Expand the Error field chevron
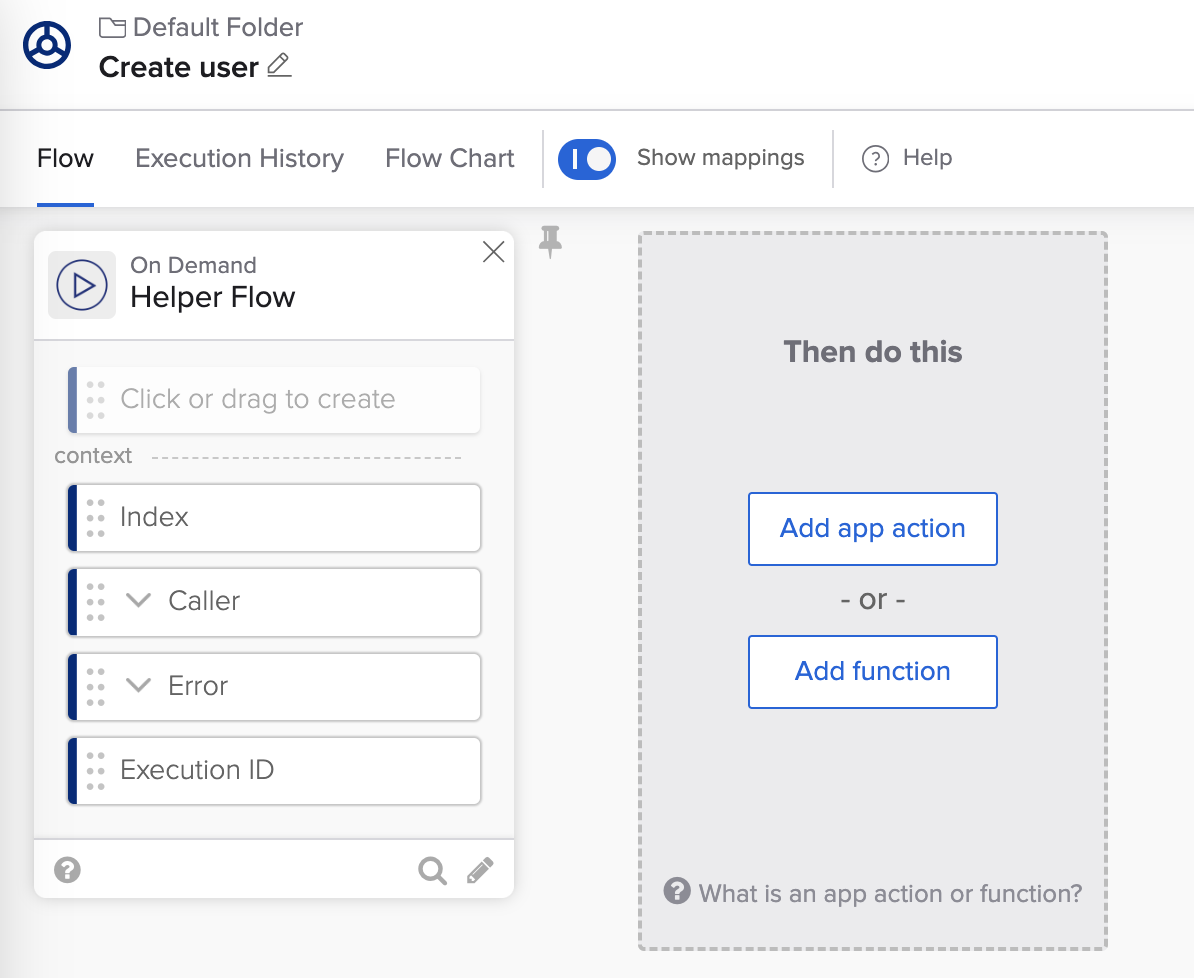Viewport: 1194px width, 978px height. [138, 686]
